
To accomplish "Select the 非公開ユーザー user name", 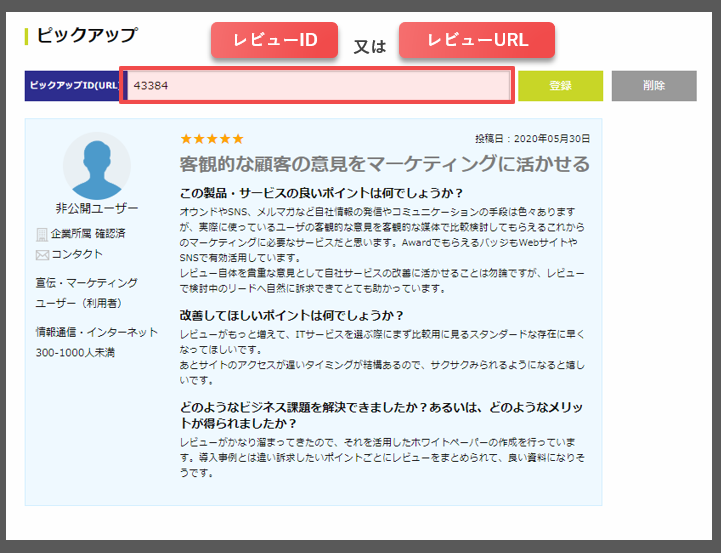I will (x=97, y=209).
